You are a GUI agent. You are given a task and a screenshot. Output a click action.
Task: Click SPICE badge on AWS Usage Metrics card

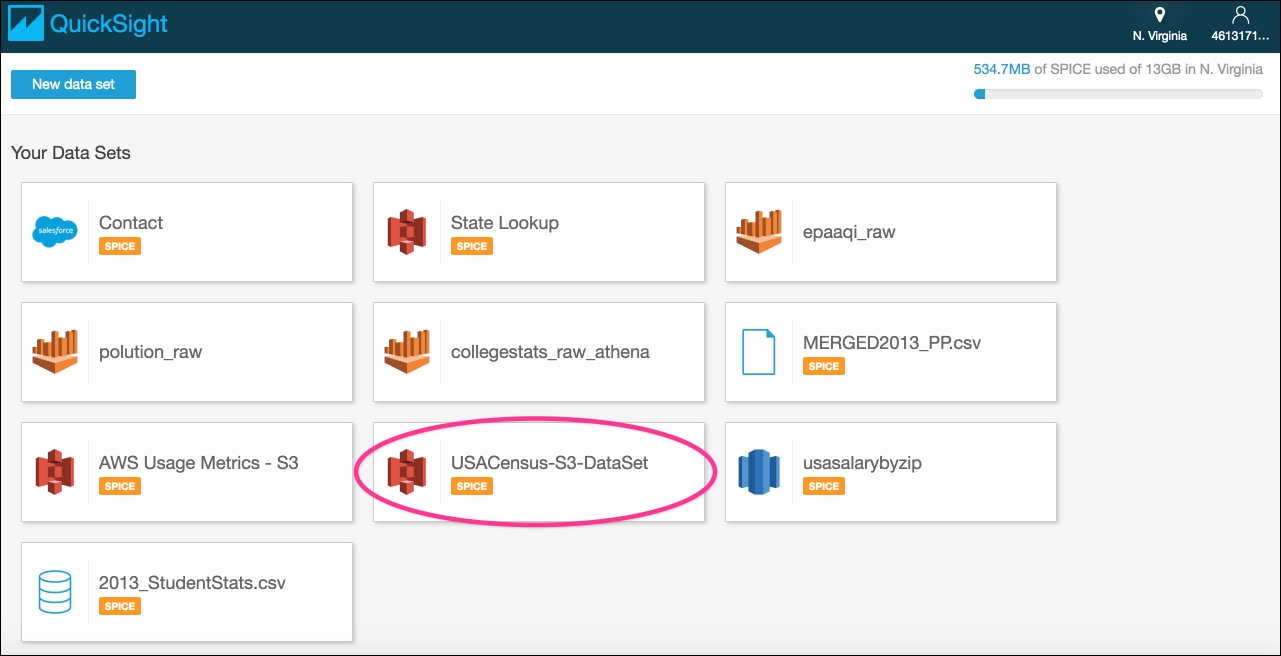pyautogui.click(x=120, y=486)
